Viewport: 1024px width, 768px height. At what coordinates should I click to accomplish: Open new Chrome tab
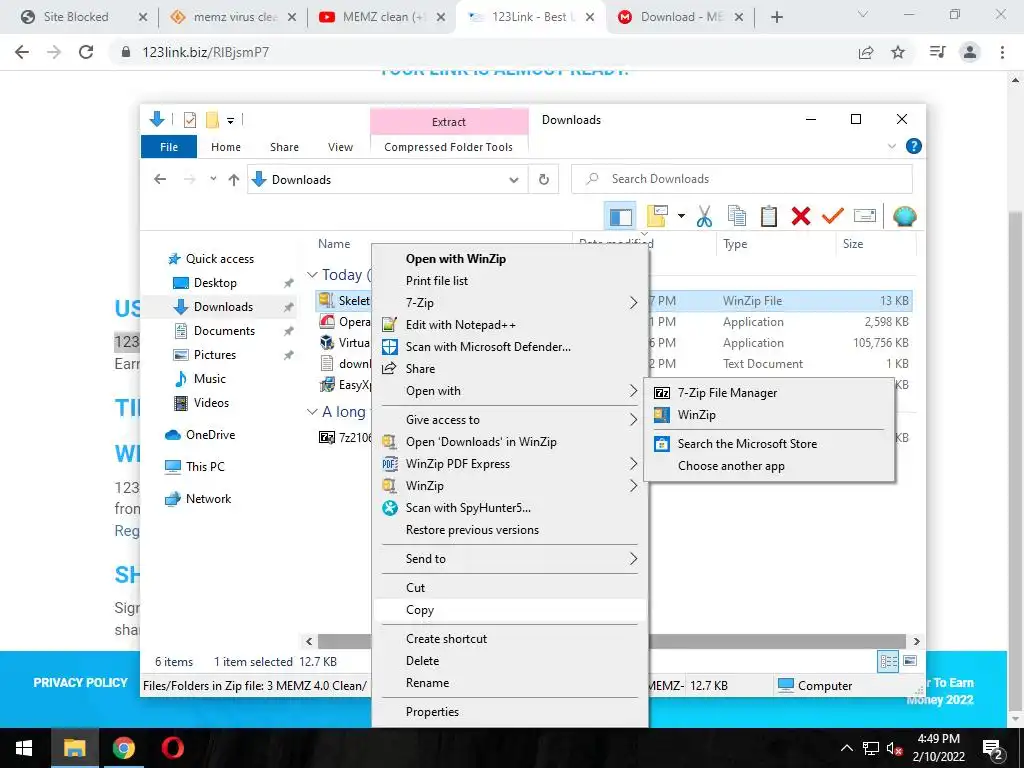click(776, 17)
